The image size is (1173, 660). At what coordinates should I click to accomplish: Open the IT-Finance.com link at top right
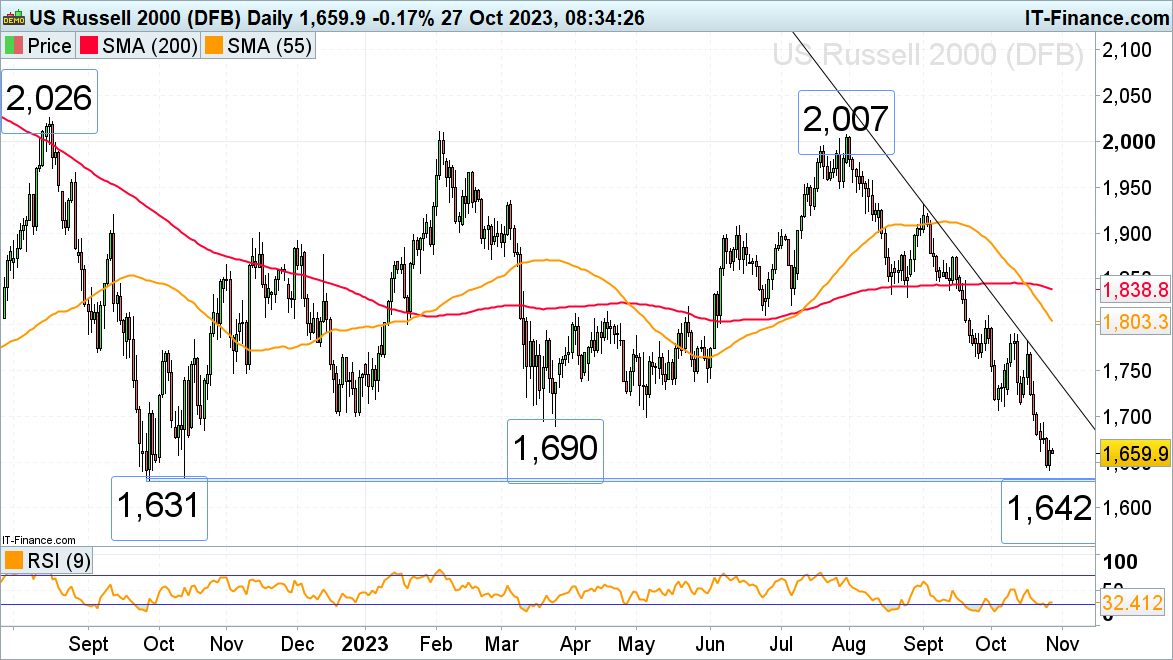tap(1097, 17)
